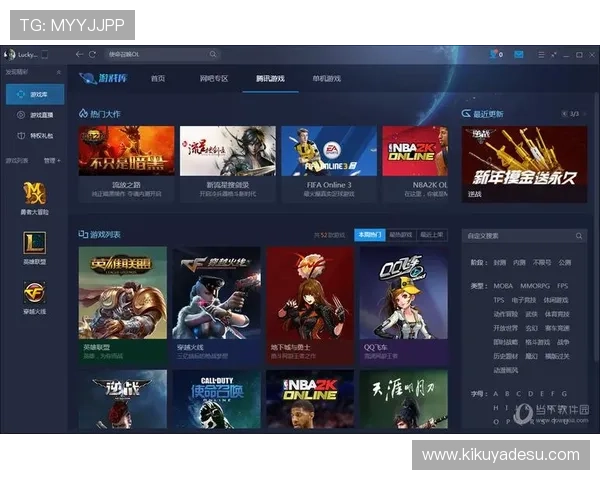Click the friends icon with the 0 counter

pyautogui.click(x=495, y=54)
